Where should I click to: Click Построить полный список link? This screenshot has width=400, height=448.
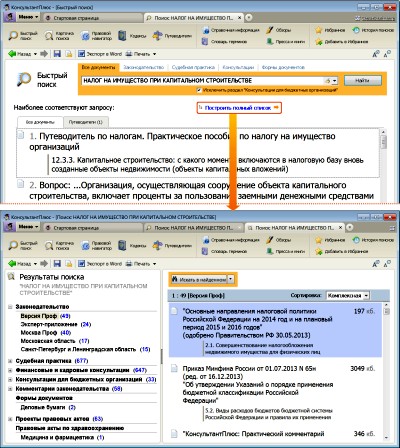point(239,108)
